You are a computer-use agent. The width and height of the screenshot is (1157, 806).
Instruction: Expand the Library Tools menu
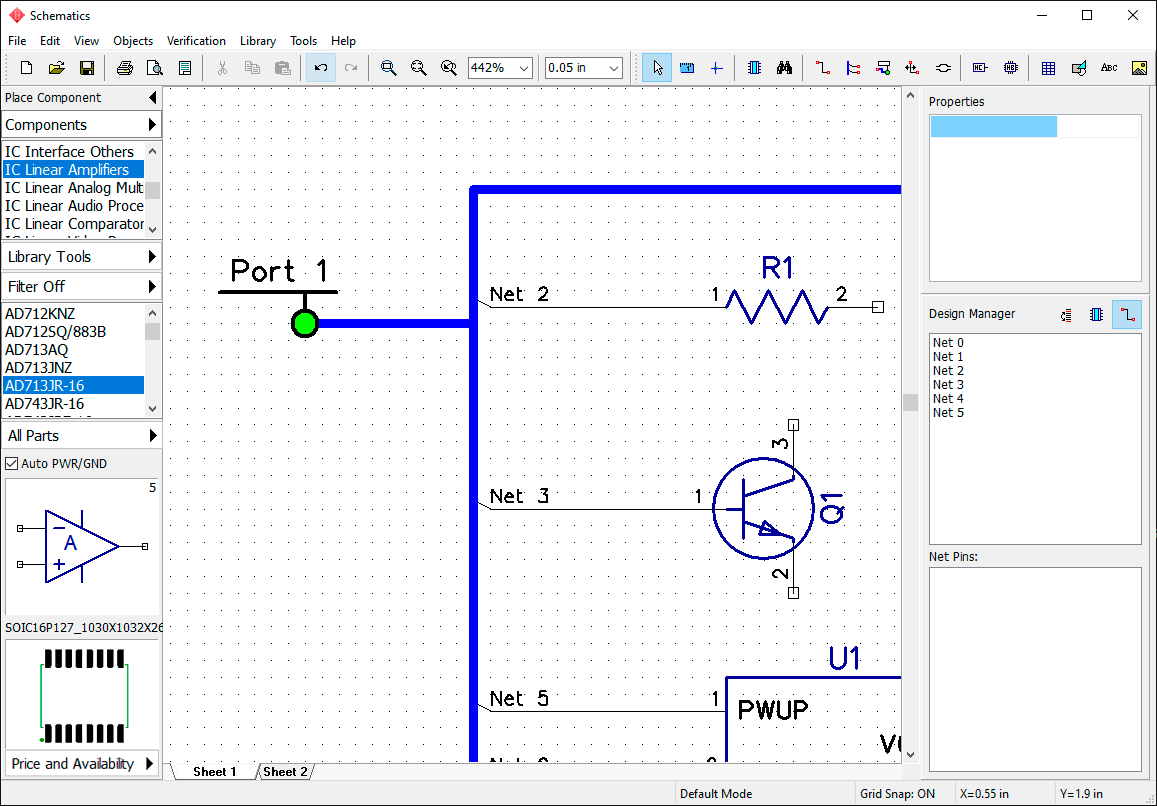tap(81, 257)
